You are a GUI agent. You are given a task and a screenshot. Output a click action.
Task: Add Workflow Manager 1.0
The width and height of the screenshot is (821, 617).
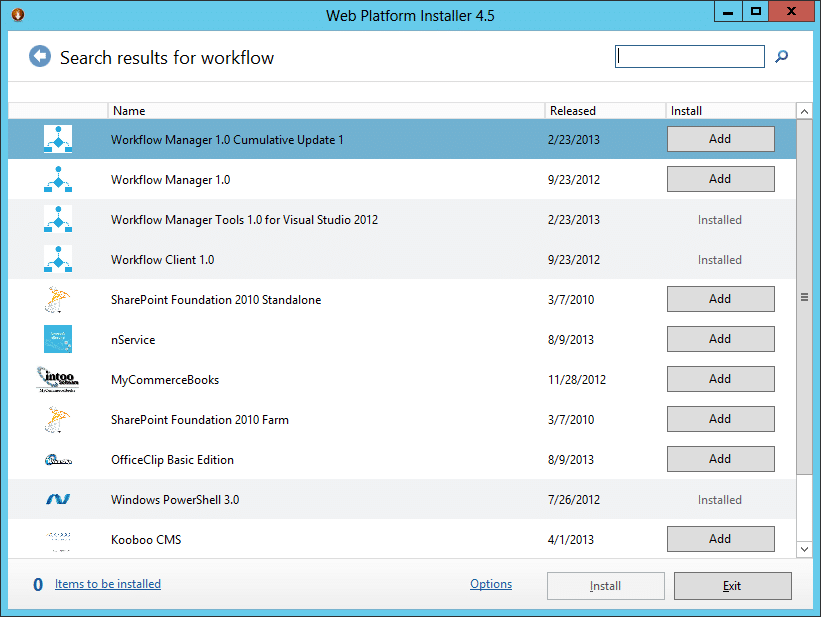tap(720, 179)
